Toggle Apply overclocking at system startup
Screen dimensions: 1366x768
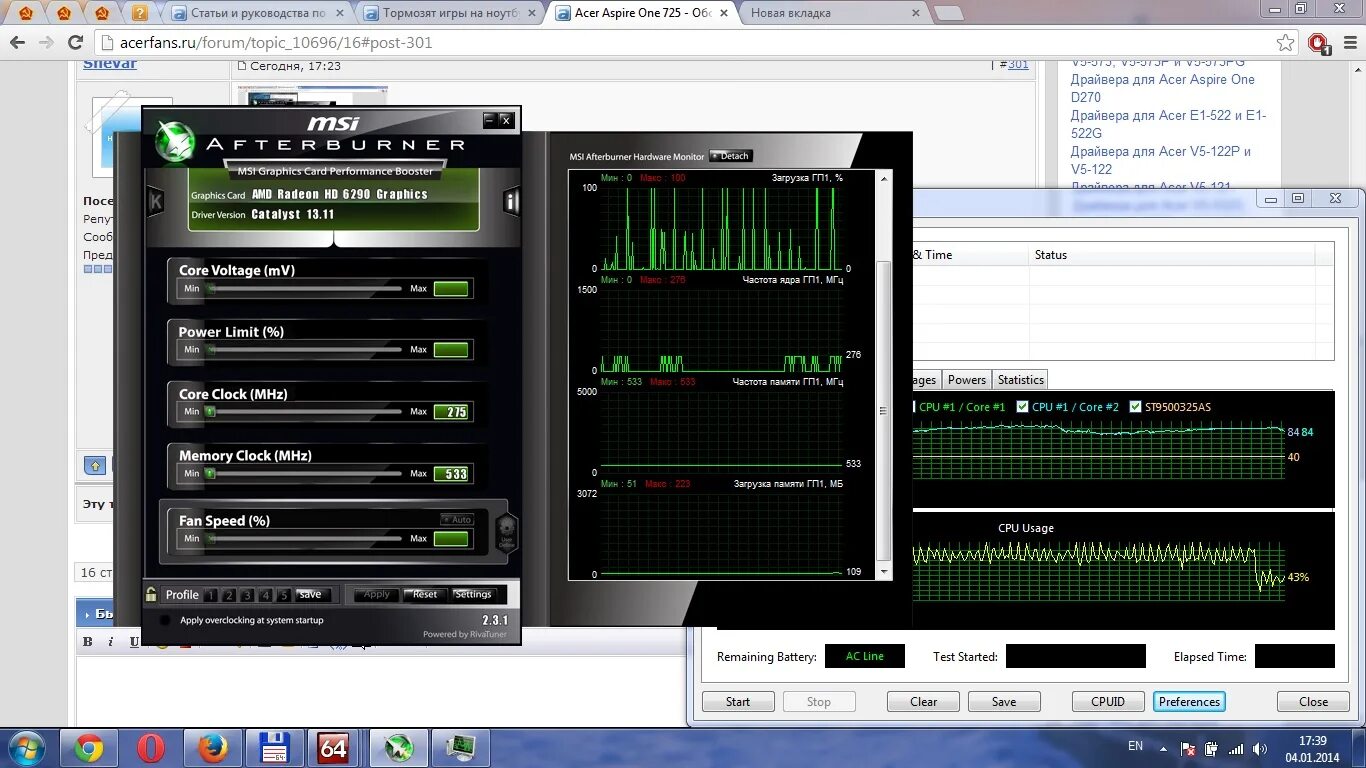click(165, 620)
